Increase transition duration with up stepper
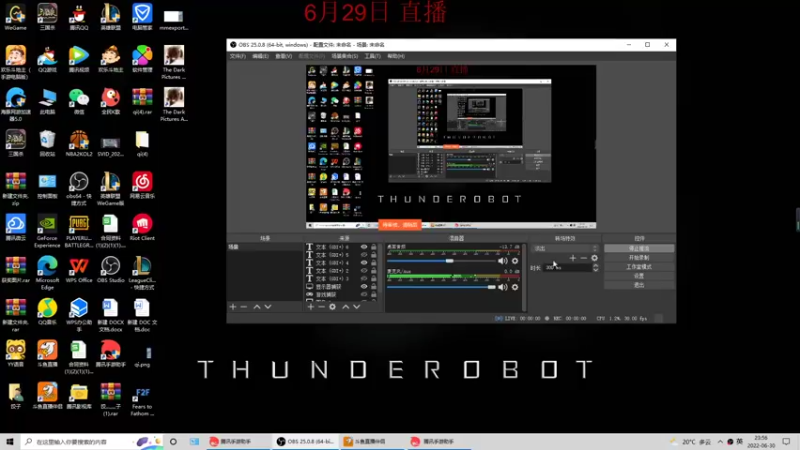The image size is (800, 450). click(x=595, y=265)
